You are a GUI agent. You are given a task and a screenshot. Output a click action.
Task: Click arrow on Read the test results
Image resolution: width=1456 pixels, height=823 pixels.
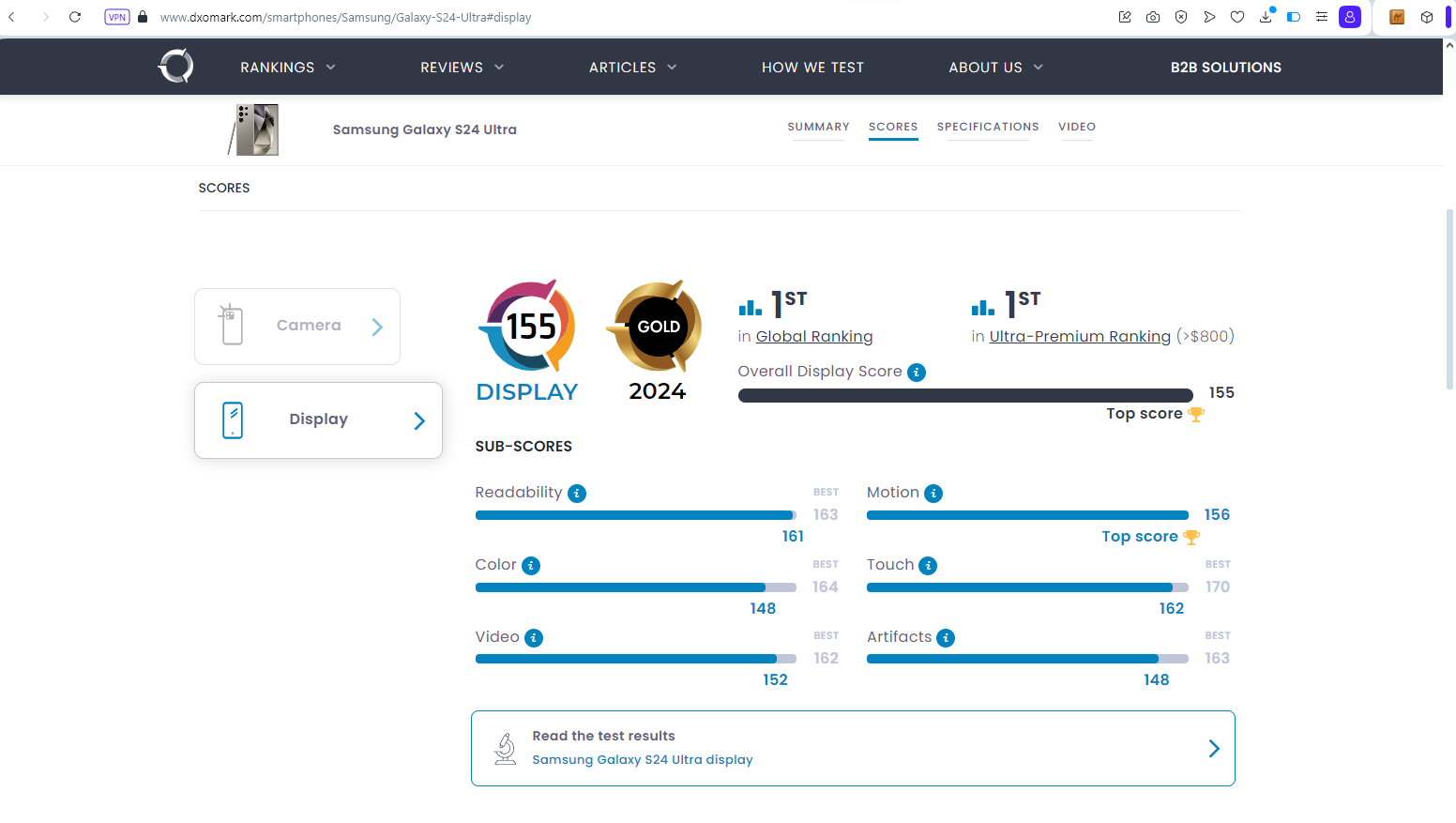point(1214,749)
